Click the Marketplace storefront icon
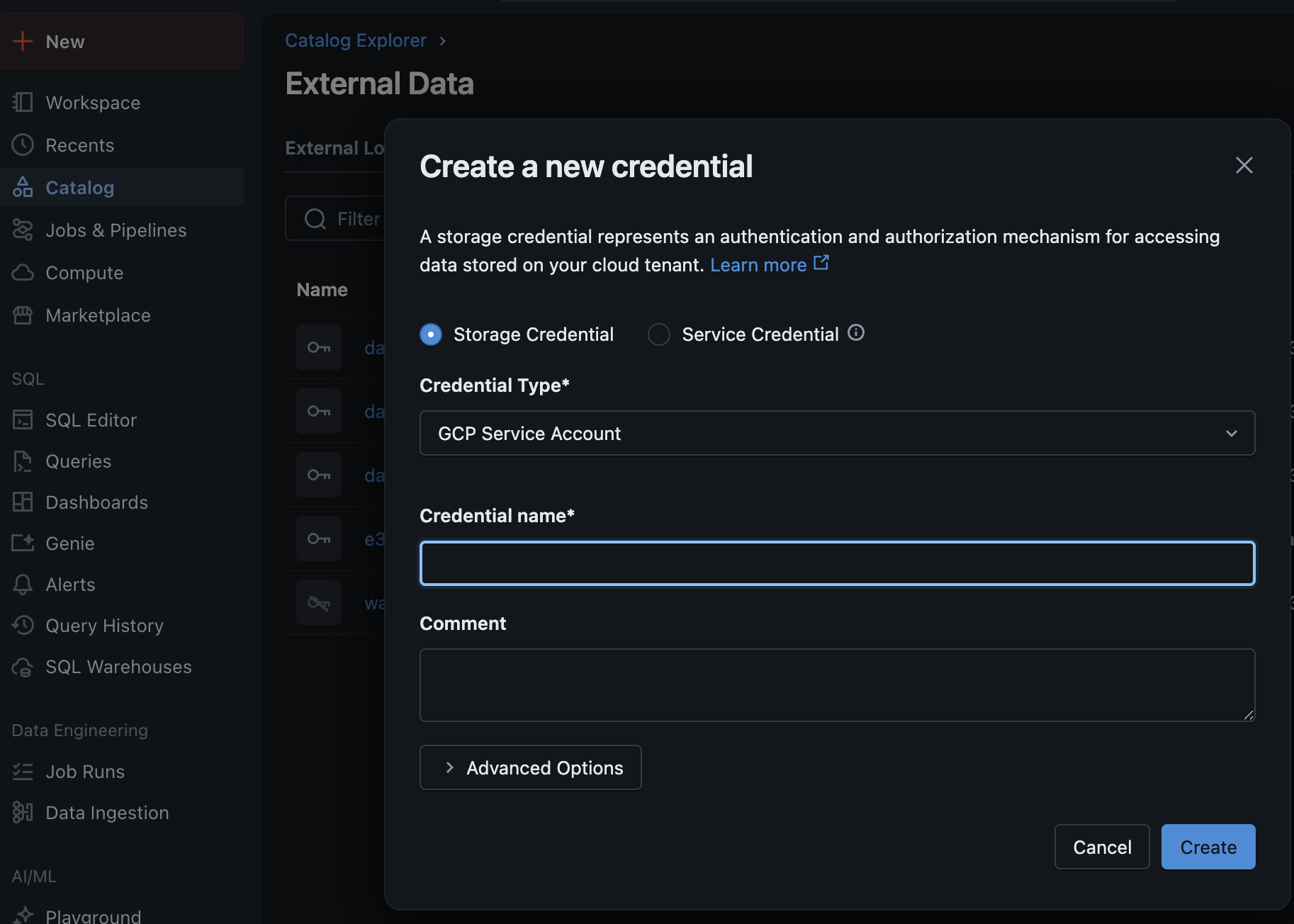This screenshot has width=1294, height=924. (x=23, y=315)
